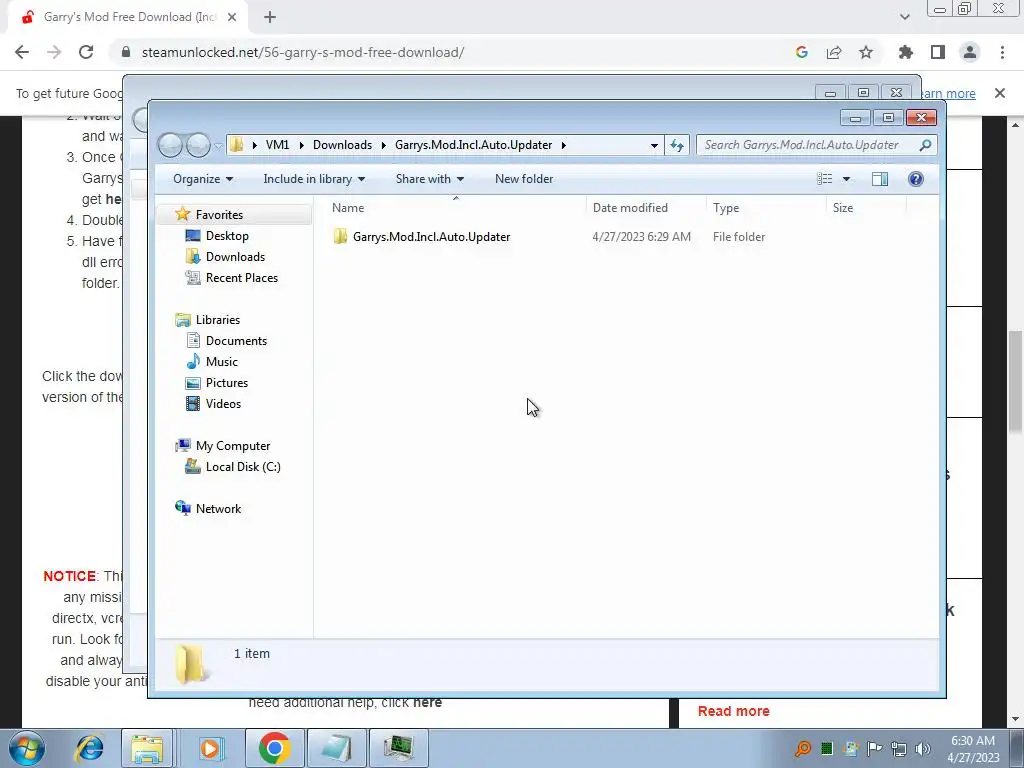Open a new Chrome tab

click(270, 17)
